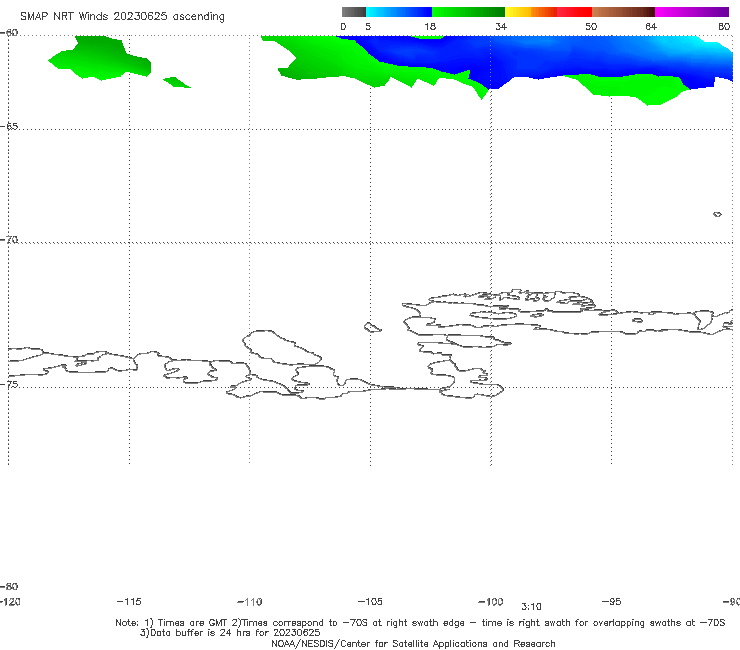Click the tiny island outline near the right edge
The width and height of the screenshot is (740, 650).
point(717,214)
